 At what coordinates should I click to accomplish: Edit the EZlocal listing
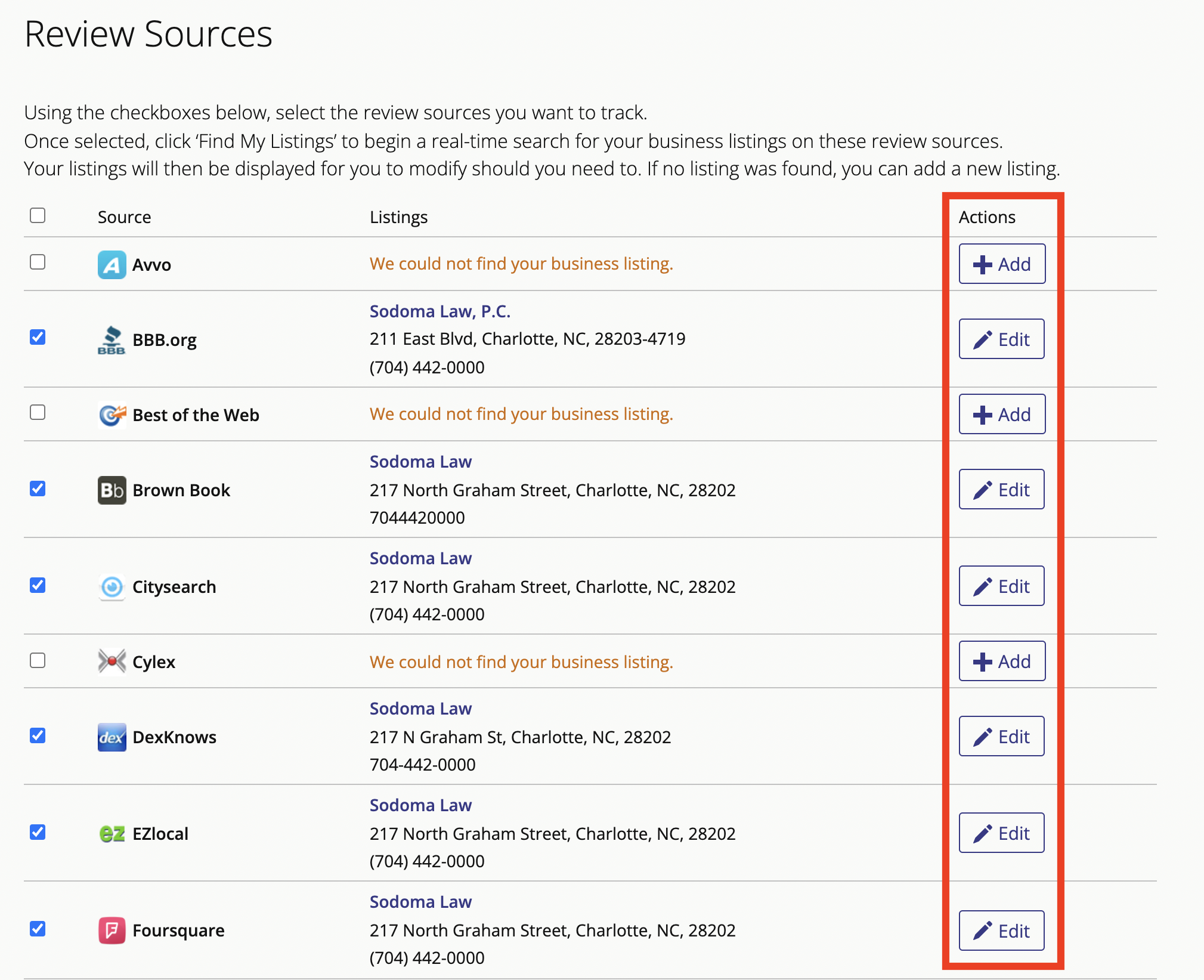point(1002,833)
